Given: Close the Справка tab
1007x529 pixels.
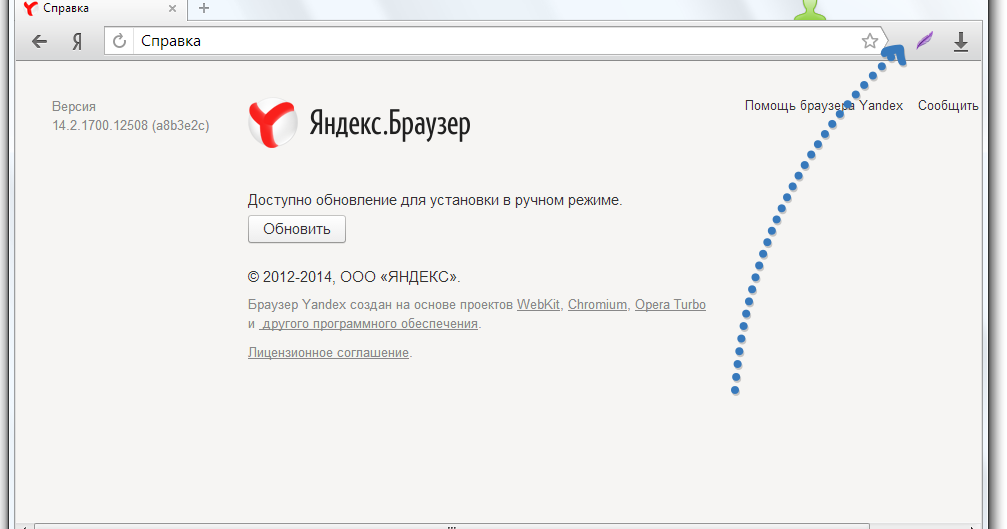Looking at the screenshot, I should pyautogui.click(x=172, y=8).
